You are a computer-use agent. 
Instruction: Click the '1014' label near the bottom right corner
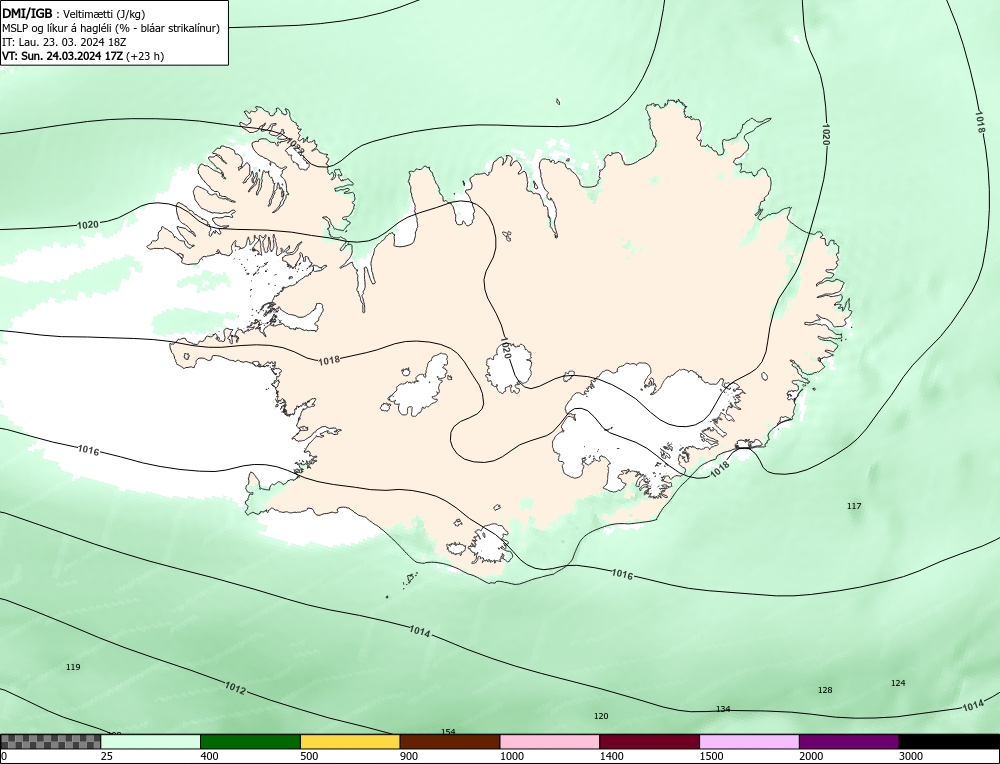click(973, 706)
